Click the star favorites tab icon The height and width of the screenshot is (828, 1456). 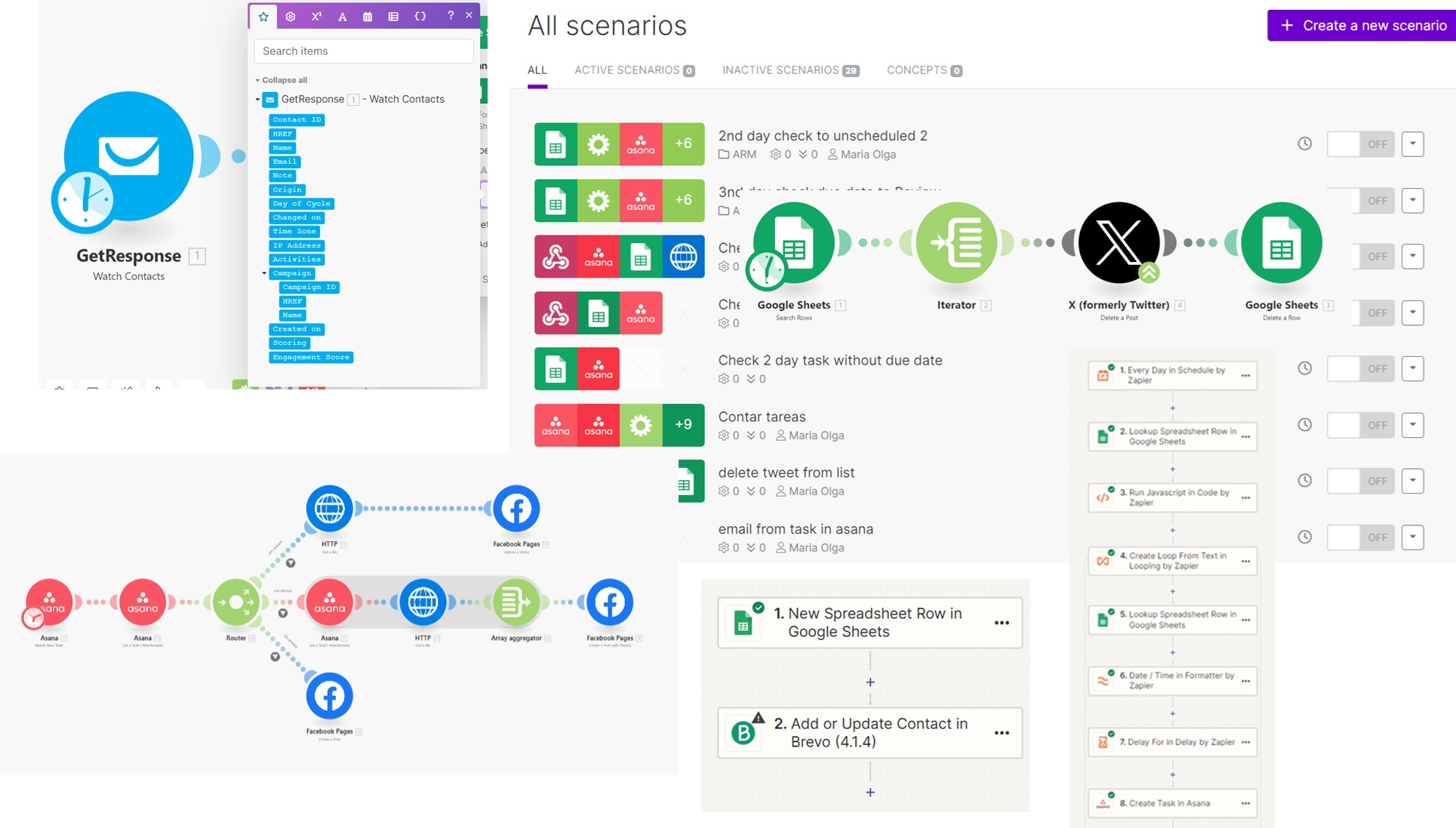pyautogui.click(x=263, y=16)
